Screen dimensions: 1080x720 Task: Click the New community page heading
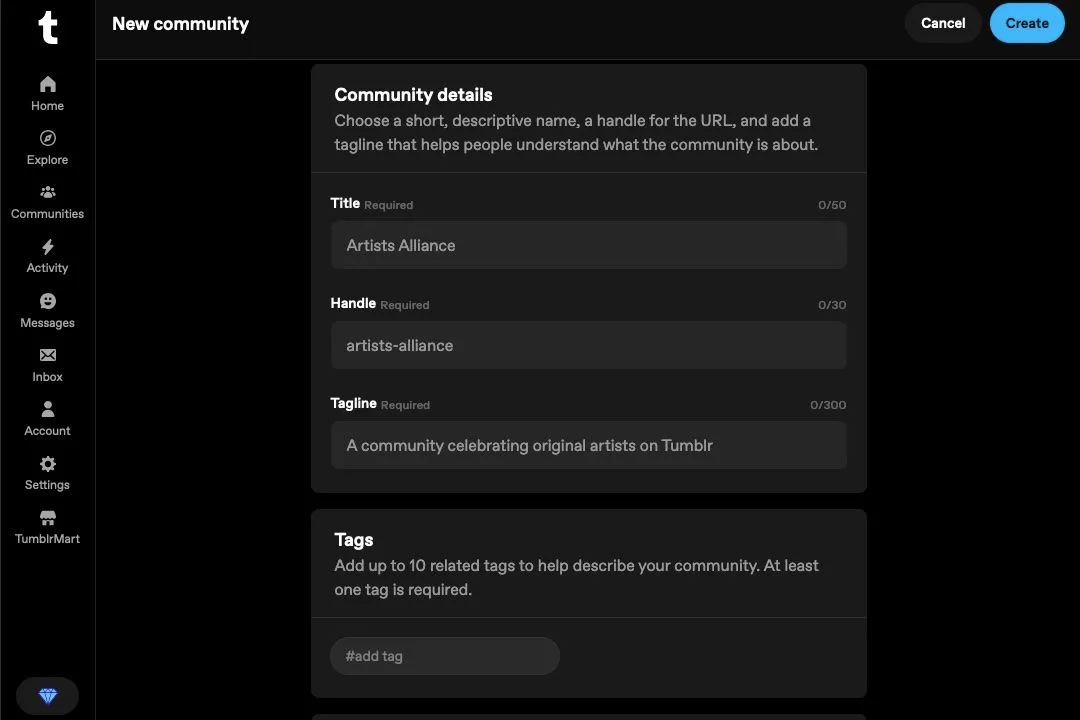[x=180, y=24]
